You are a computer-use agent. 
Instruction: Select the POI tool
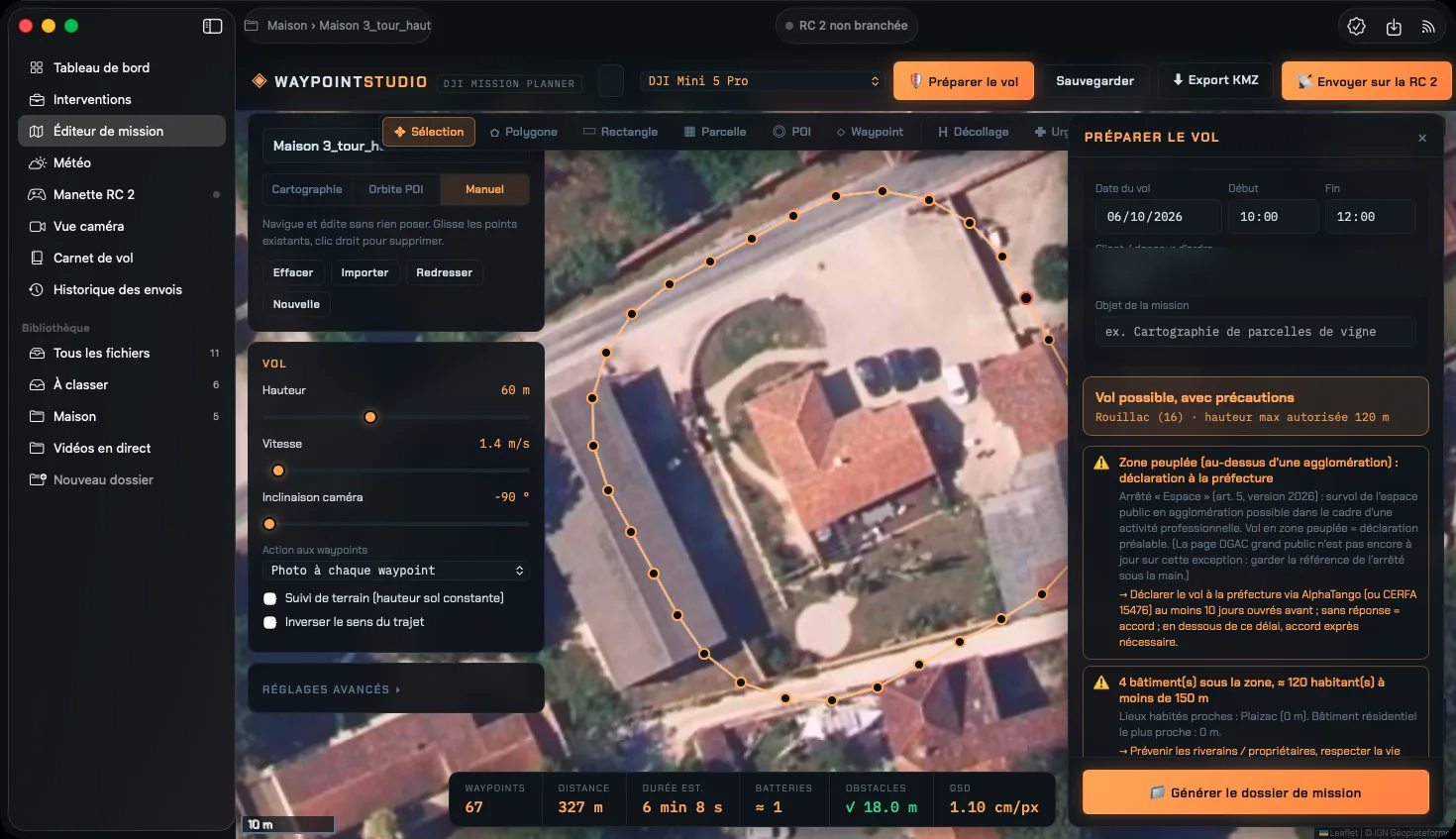[x=792, y=132]
